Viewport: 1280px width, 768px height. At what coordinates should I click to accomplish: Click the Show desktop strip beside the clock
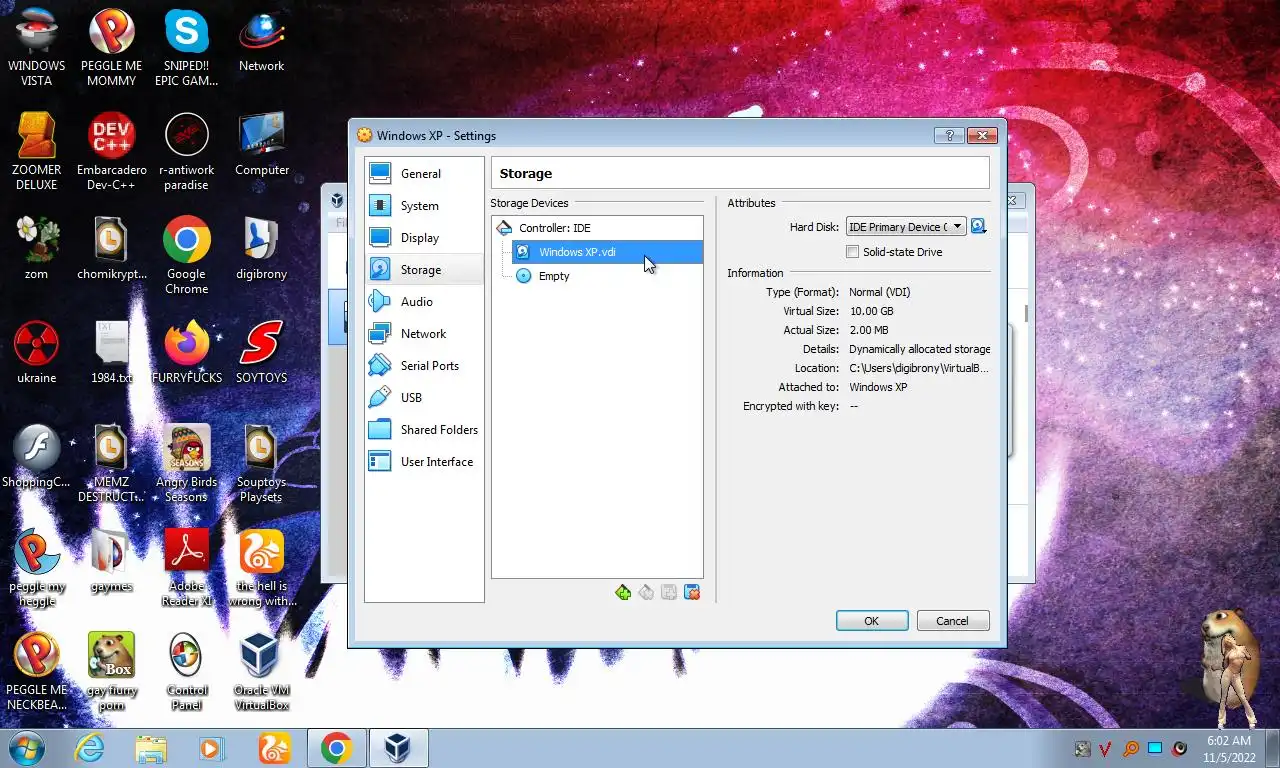[1272, 748]
